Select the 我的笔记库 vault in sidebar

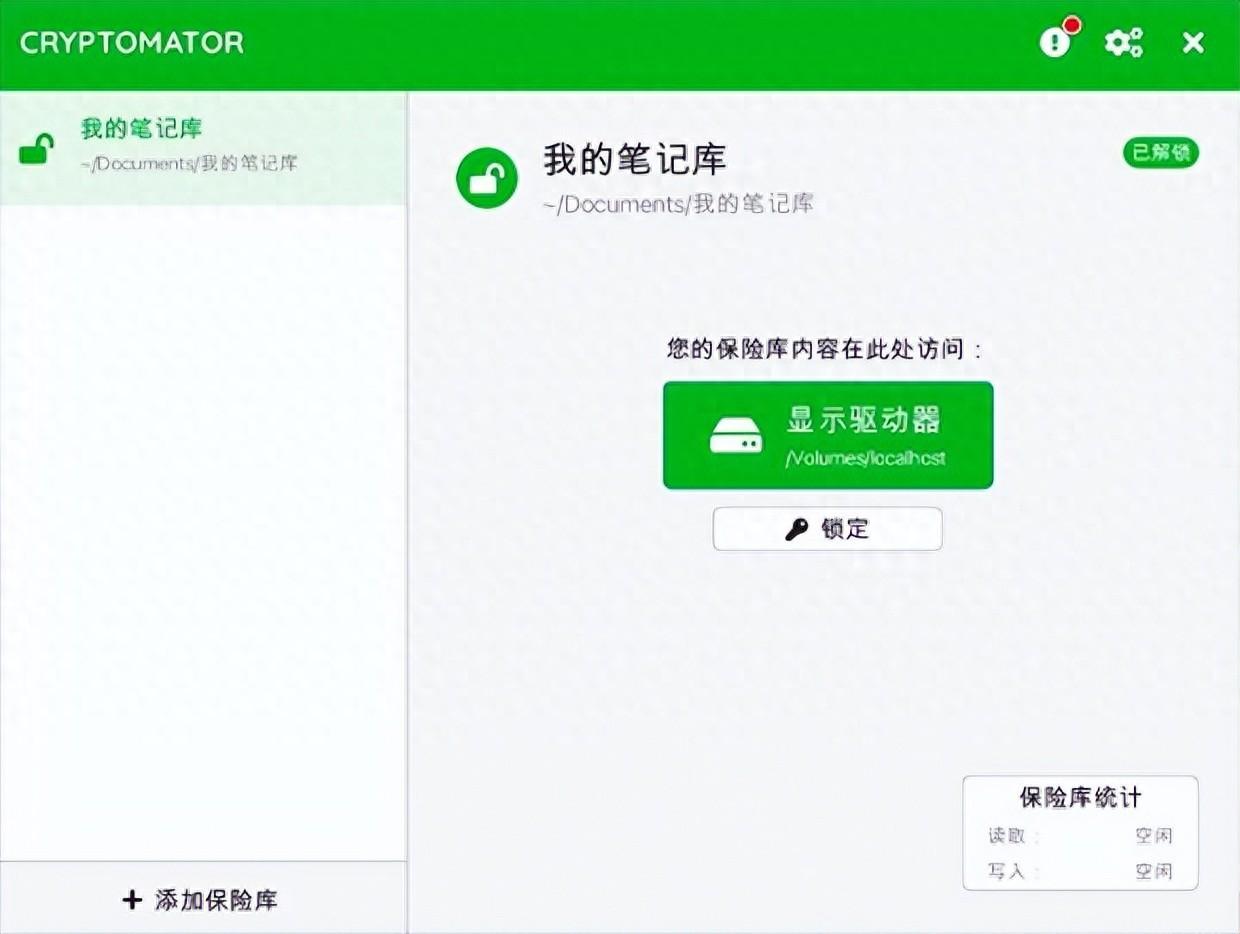coord(203,148)
